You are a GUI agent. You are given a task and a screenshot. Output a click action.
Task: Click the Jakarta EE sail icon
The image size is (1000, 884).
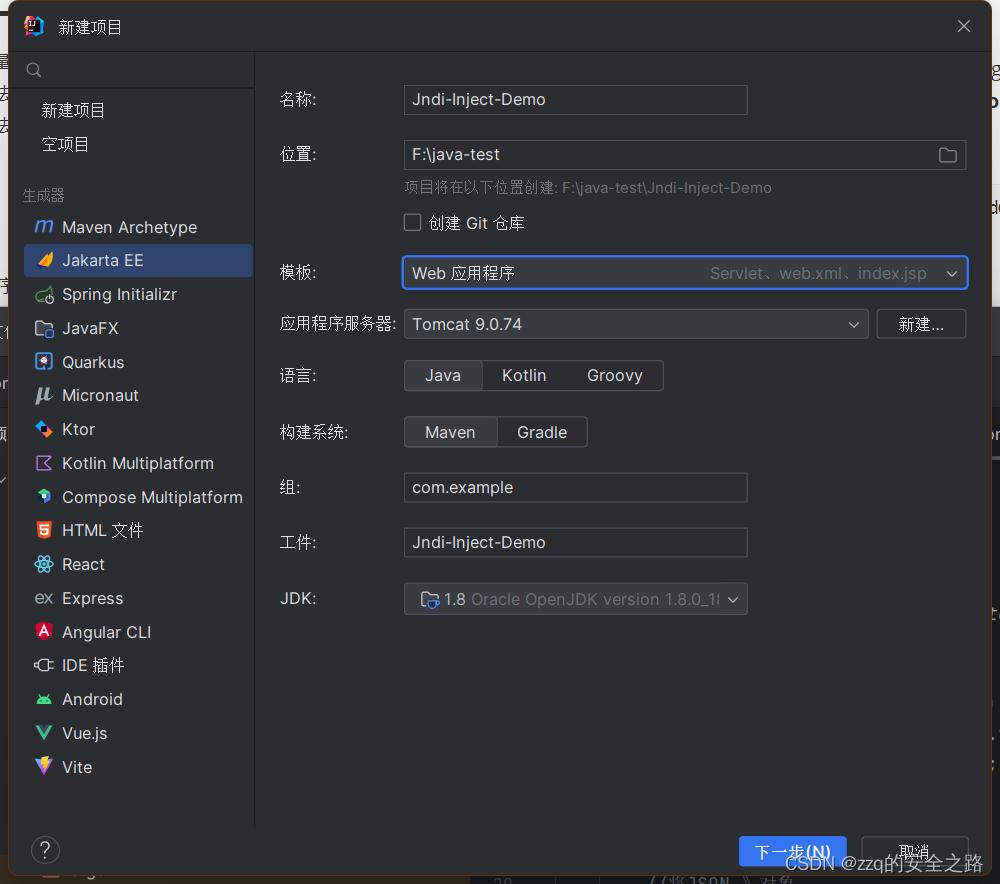click(x=45, y=260)
